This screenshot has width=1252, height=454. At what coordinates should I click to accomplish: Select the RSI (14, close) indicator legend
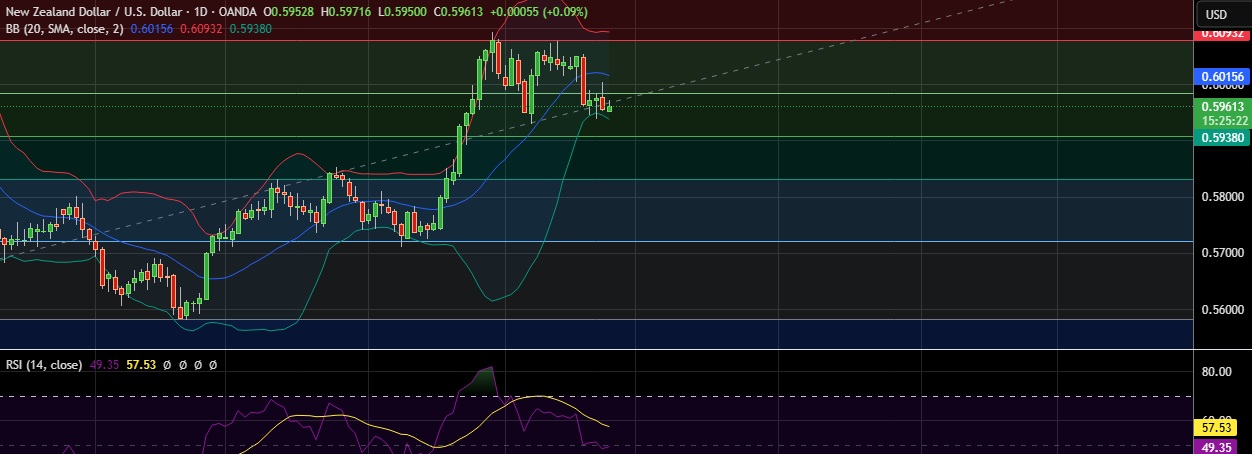coord(43,366)
